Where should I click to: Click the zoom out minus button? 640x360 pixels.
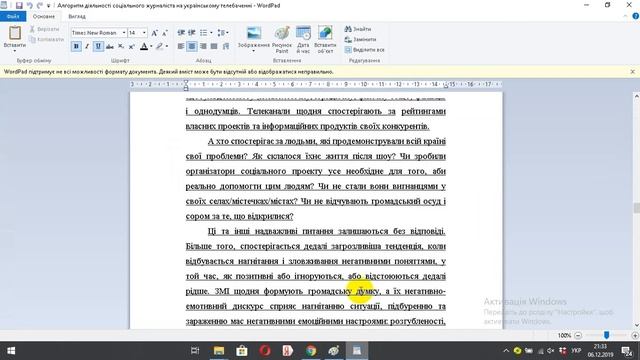pos(578,336)
